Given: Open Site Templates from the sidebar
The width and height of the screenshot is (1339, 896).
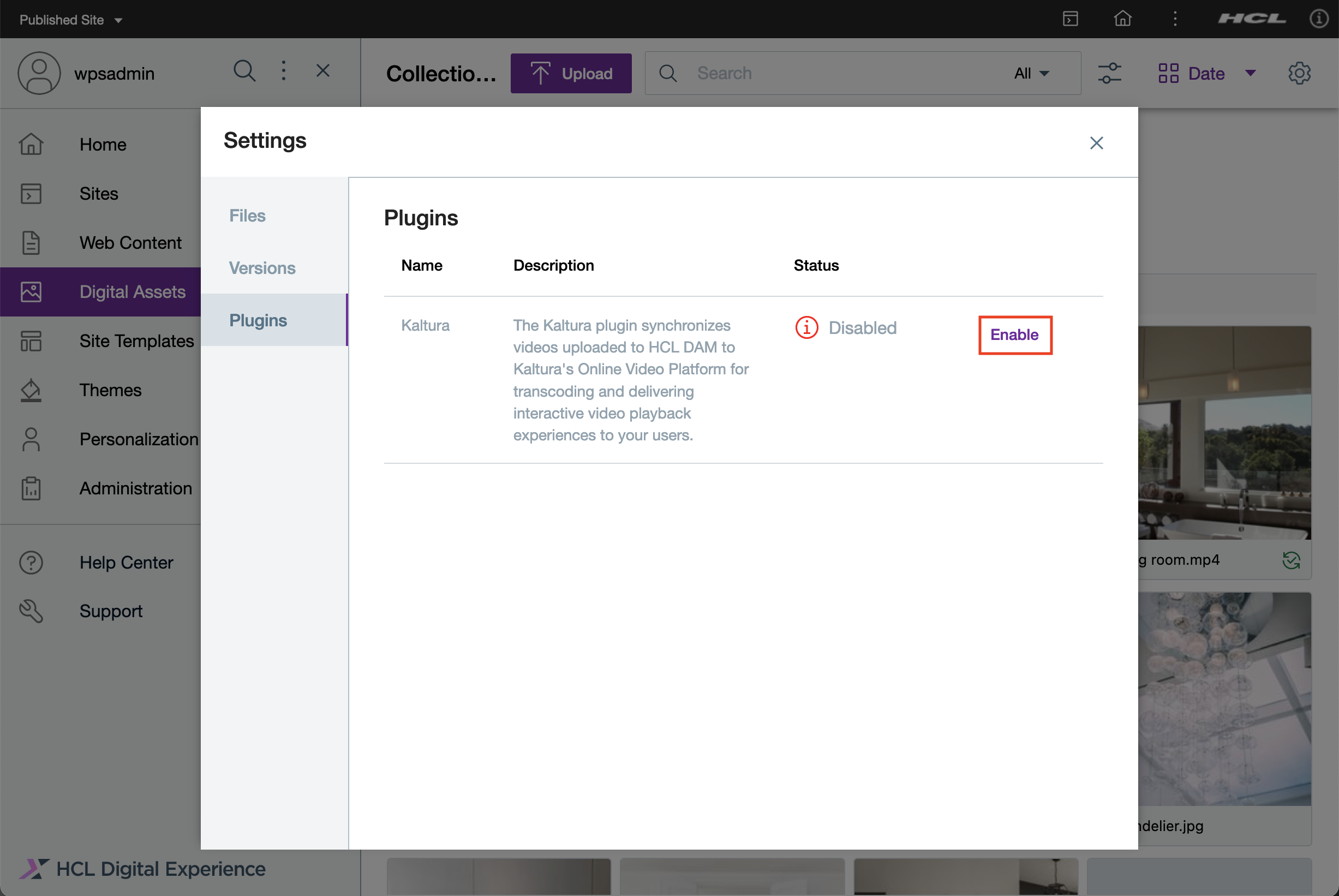Looking at the screenshot, I should [x=136, y=341].
